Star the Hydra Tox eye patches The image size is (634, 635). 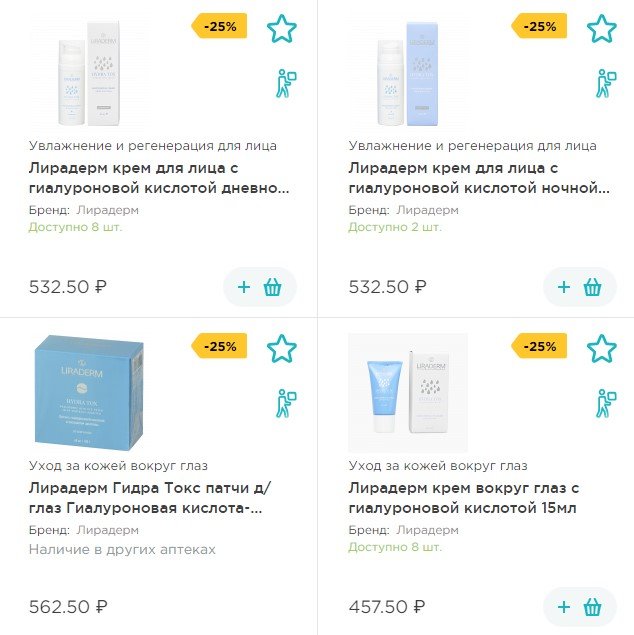282,349
